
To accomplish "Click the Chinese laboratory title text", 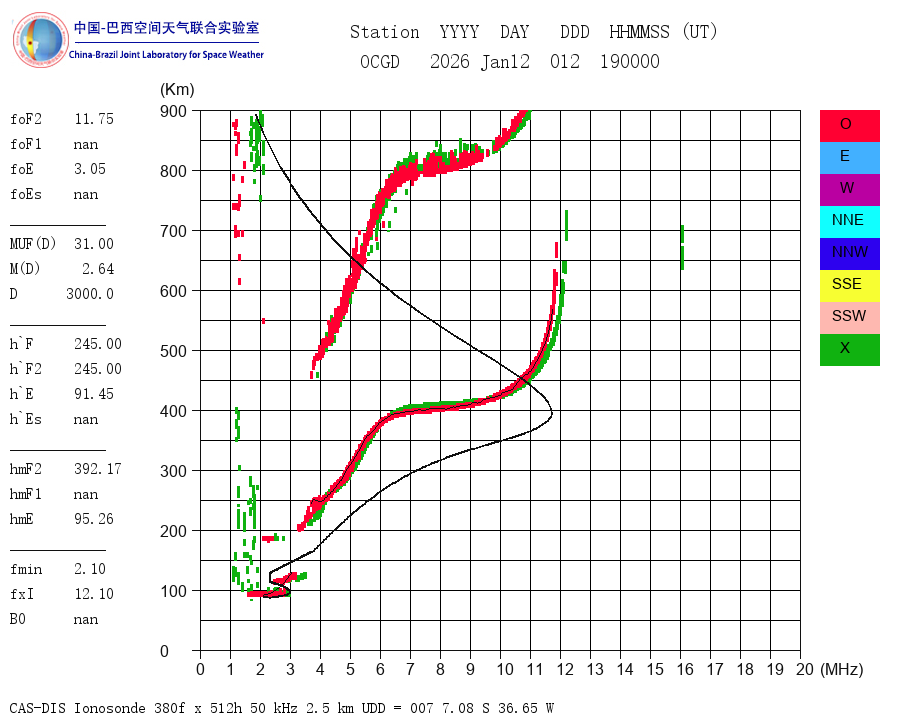I will tap(166, 28).
